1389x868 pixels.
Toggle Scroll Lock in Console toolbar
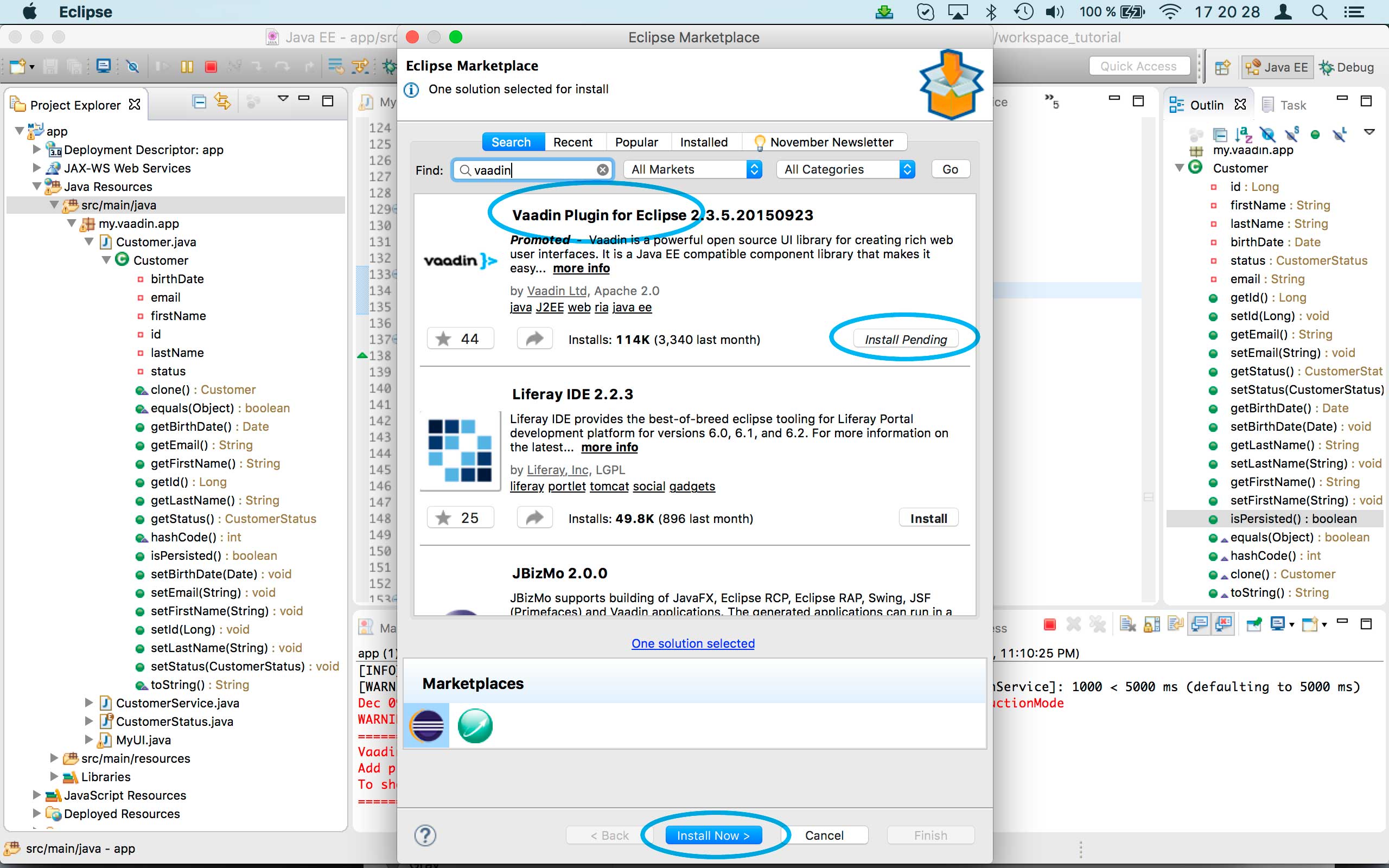[1151, 624]
